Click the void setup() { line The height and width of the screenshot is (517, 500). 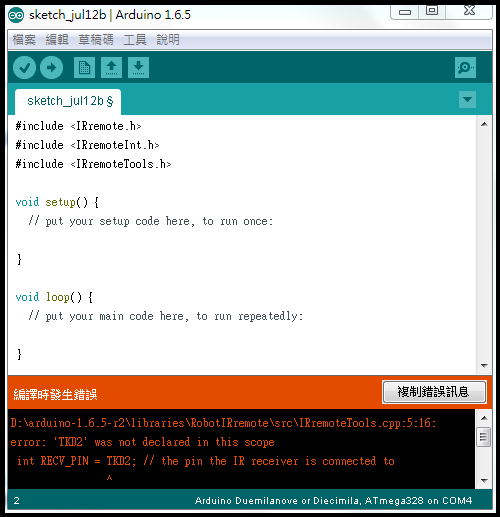[57, 202]
